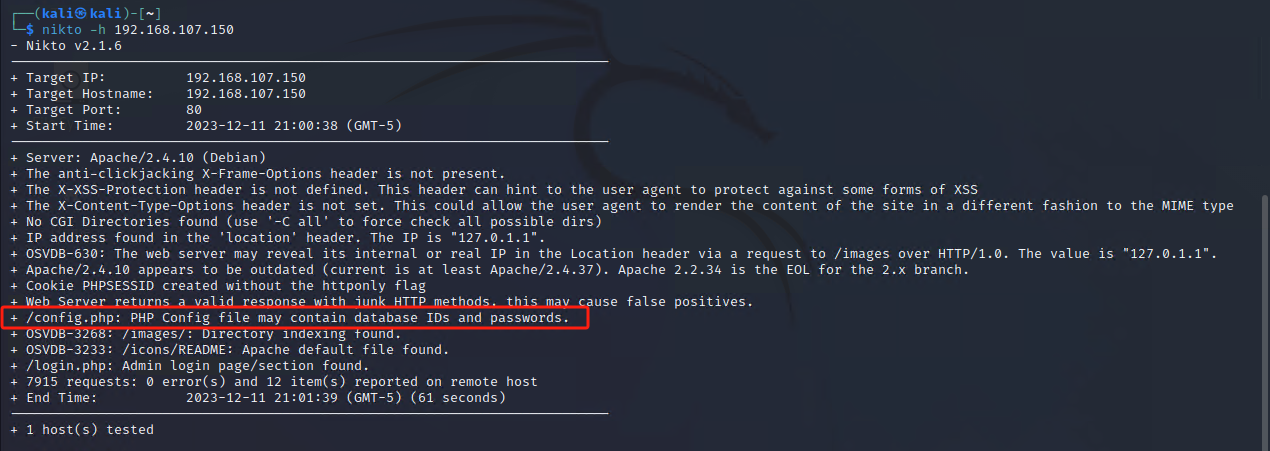Click the End Time line
The width and height of the screenshot is (1270, 451).
point(258,398)
